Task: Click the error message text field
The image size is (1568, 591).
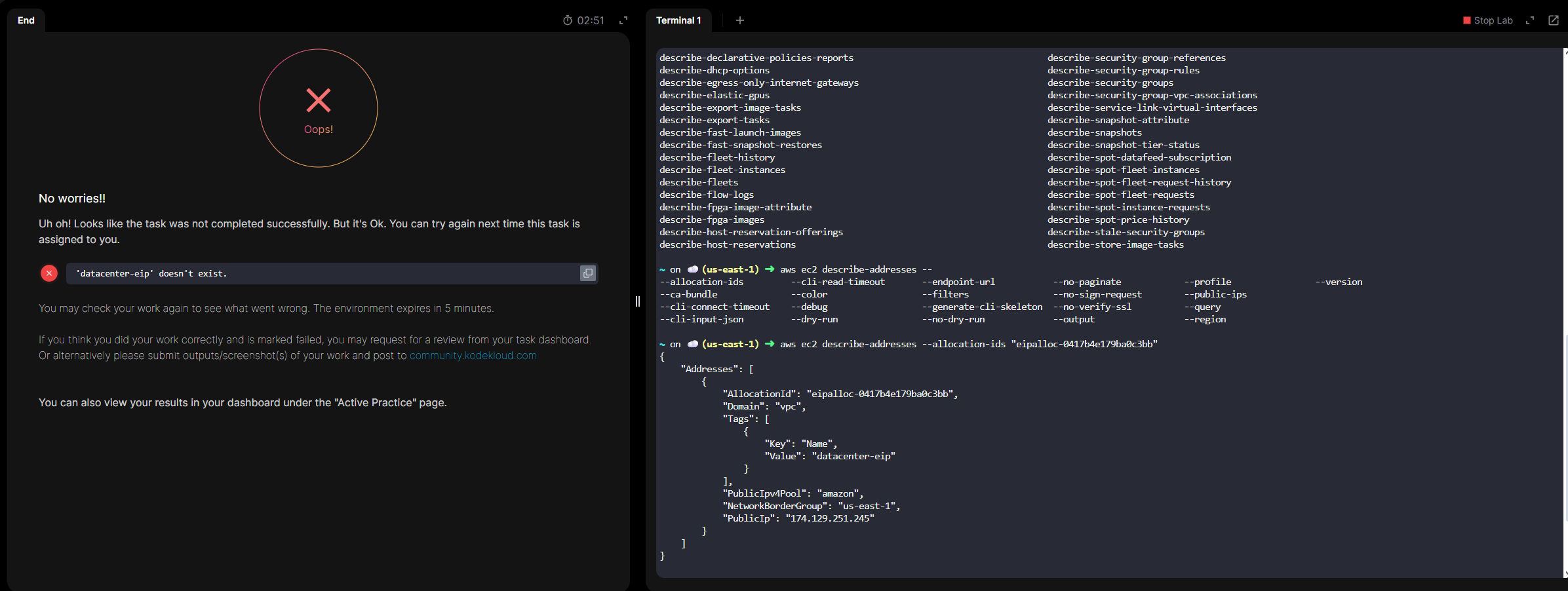Action: (x=321, y=273)
